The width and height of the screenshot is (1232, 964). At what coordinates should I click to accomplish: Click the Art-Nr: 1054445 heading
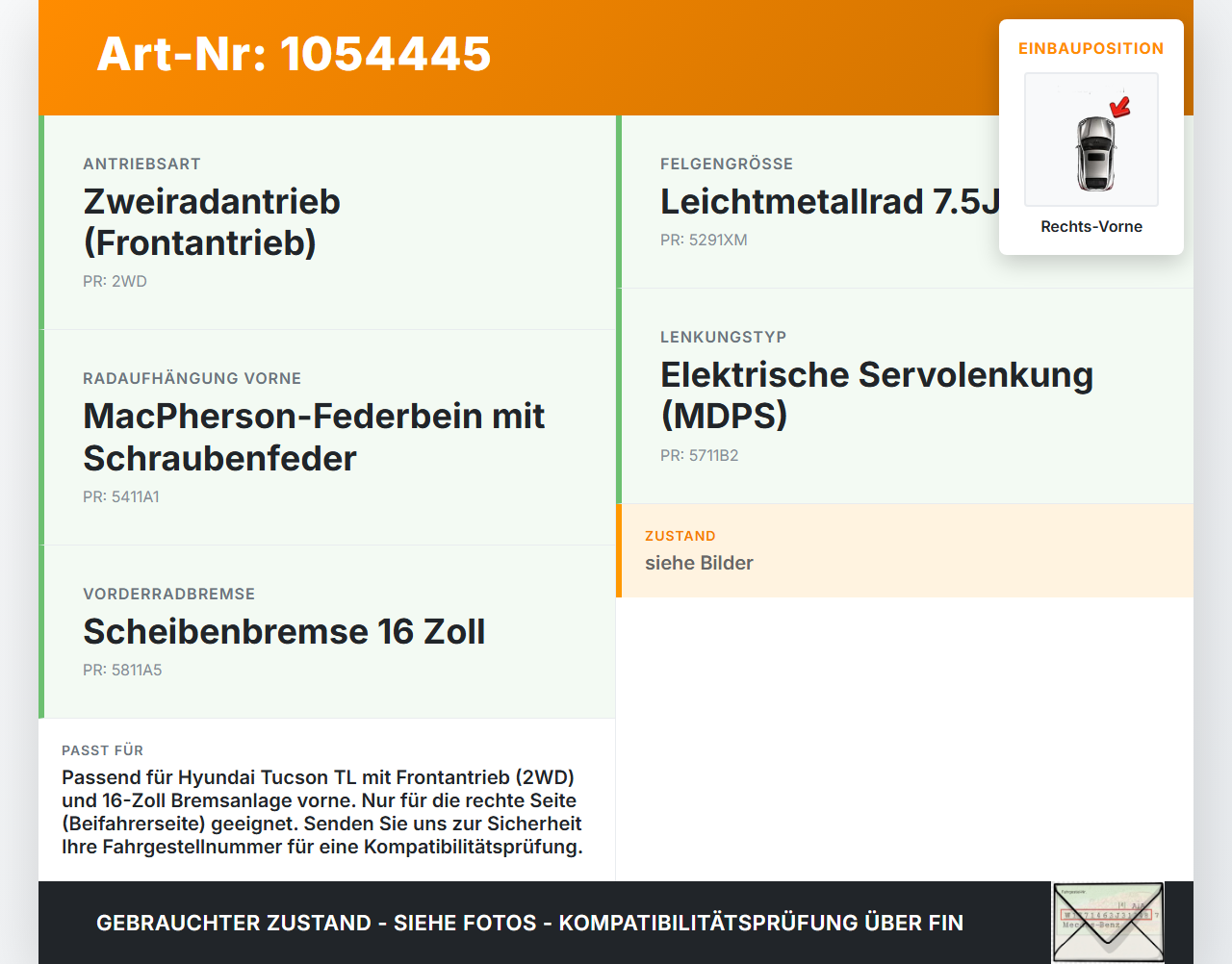pos(294,54)
